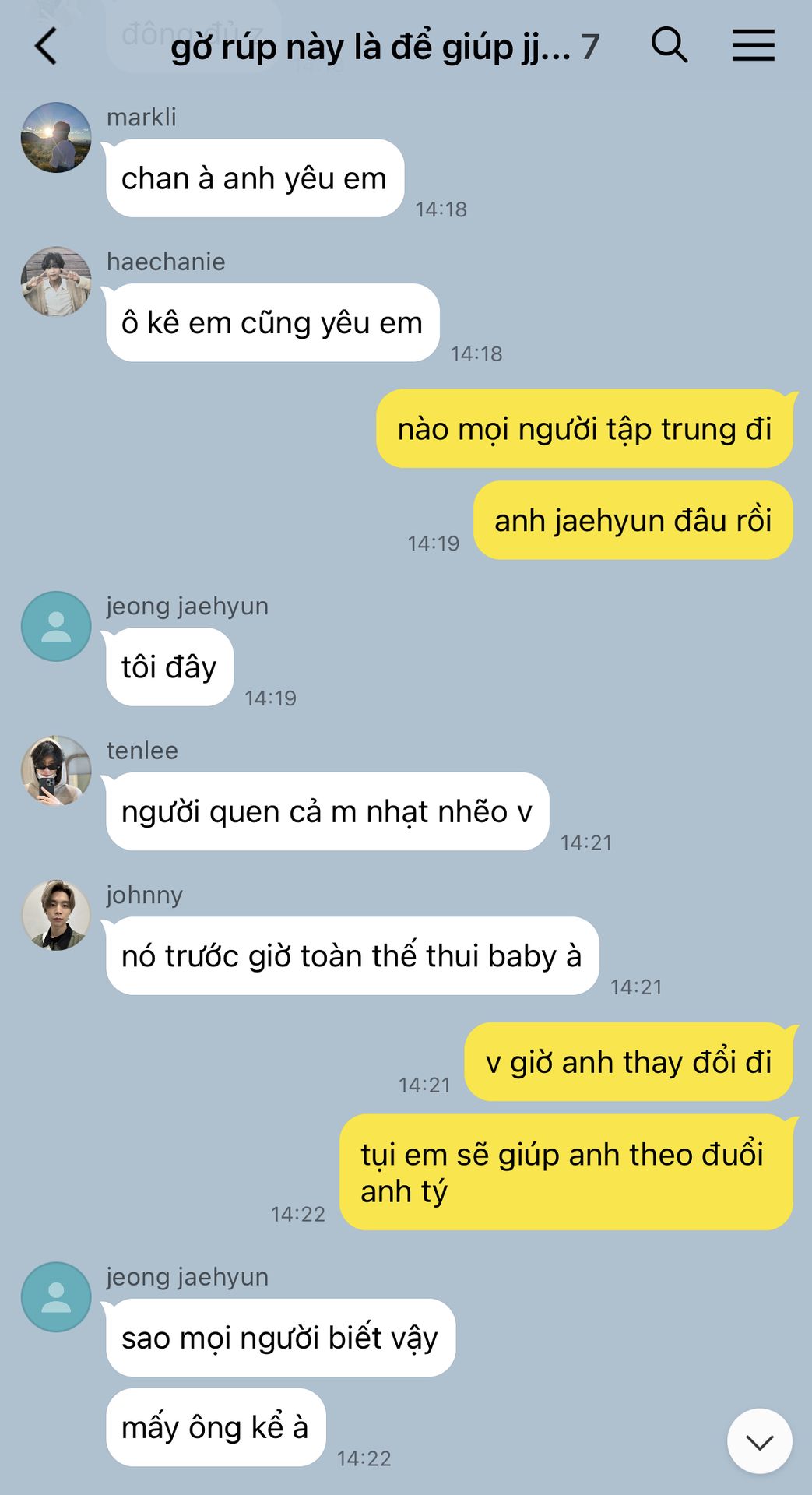The image size is (812, 1495).
Task: Select message 'ô kê em cũng yêu em'
Action: (x=272, y=322)
